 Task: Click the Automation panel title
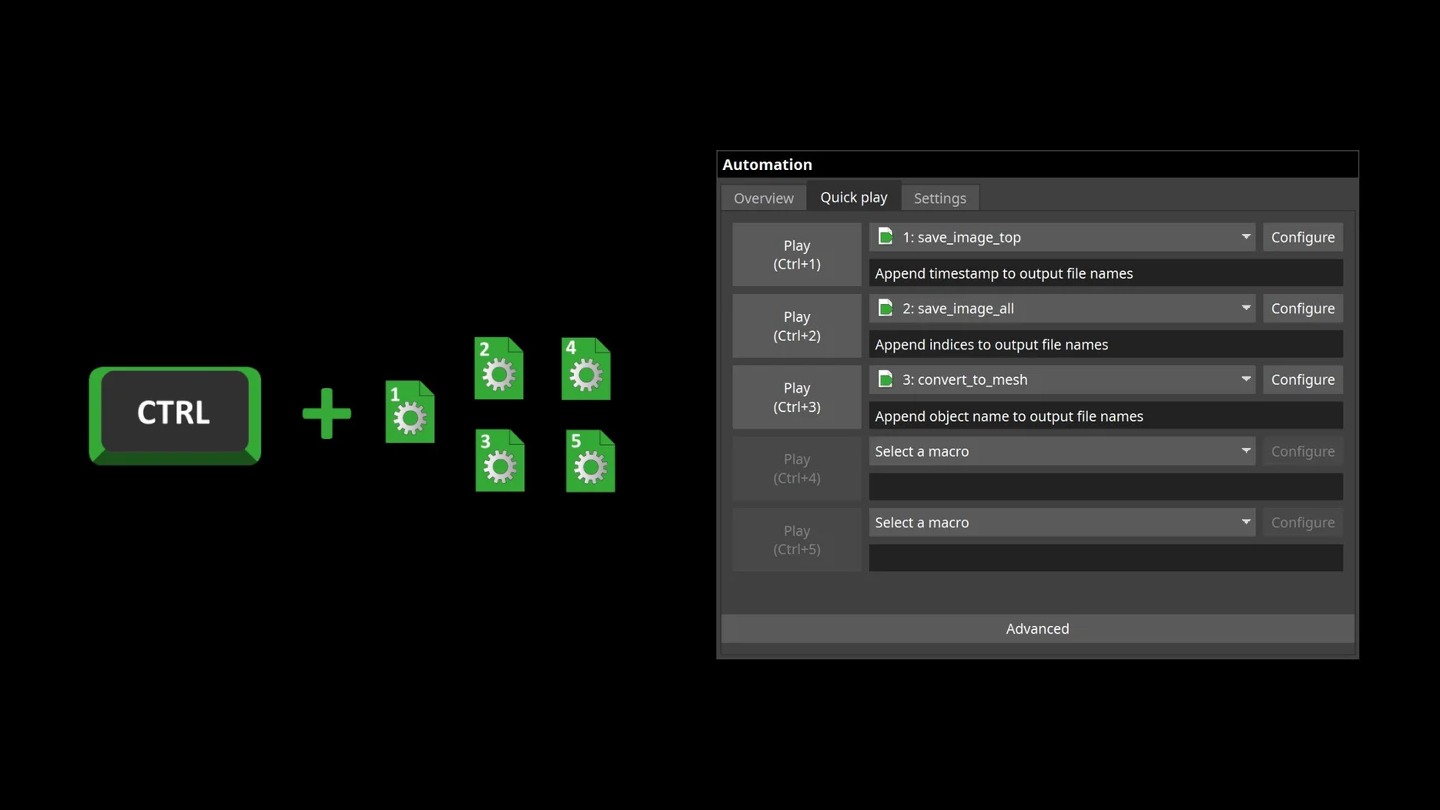coord(767,164)
